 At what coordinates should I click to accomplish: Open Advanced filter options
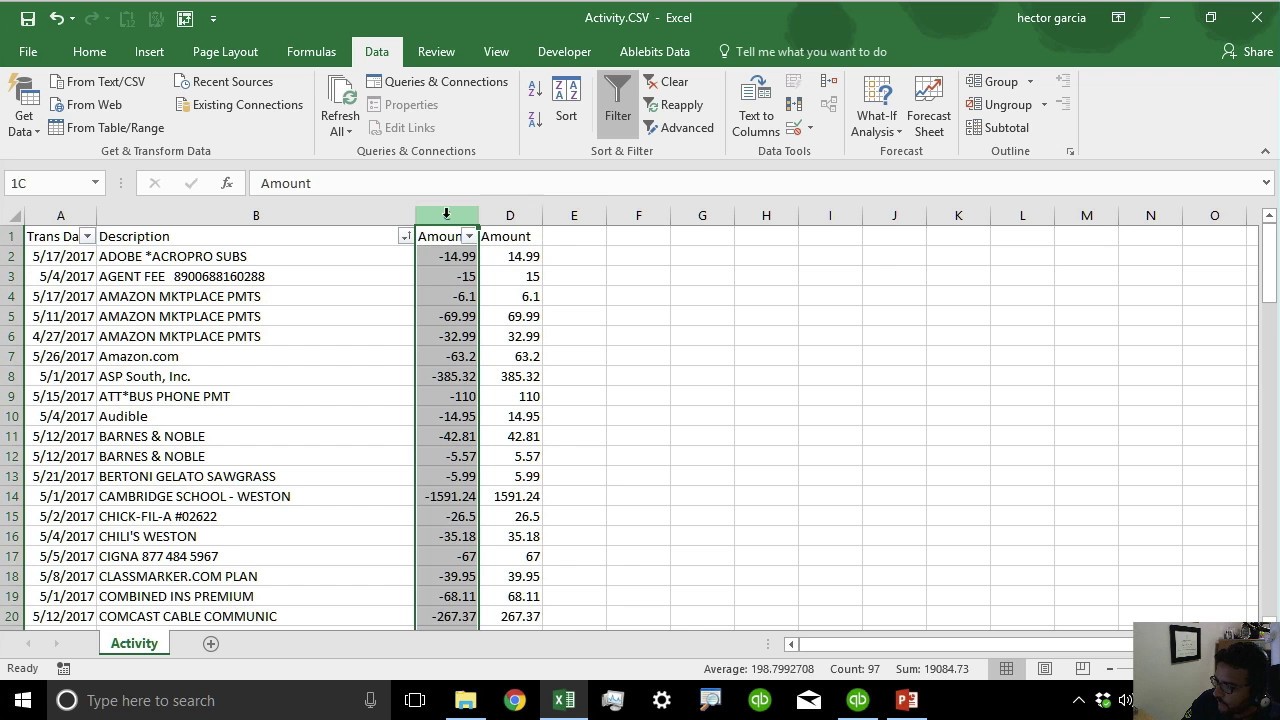tap(678, 128)
